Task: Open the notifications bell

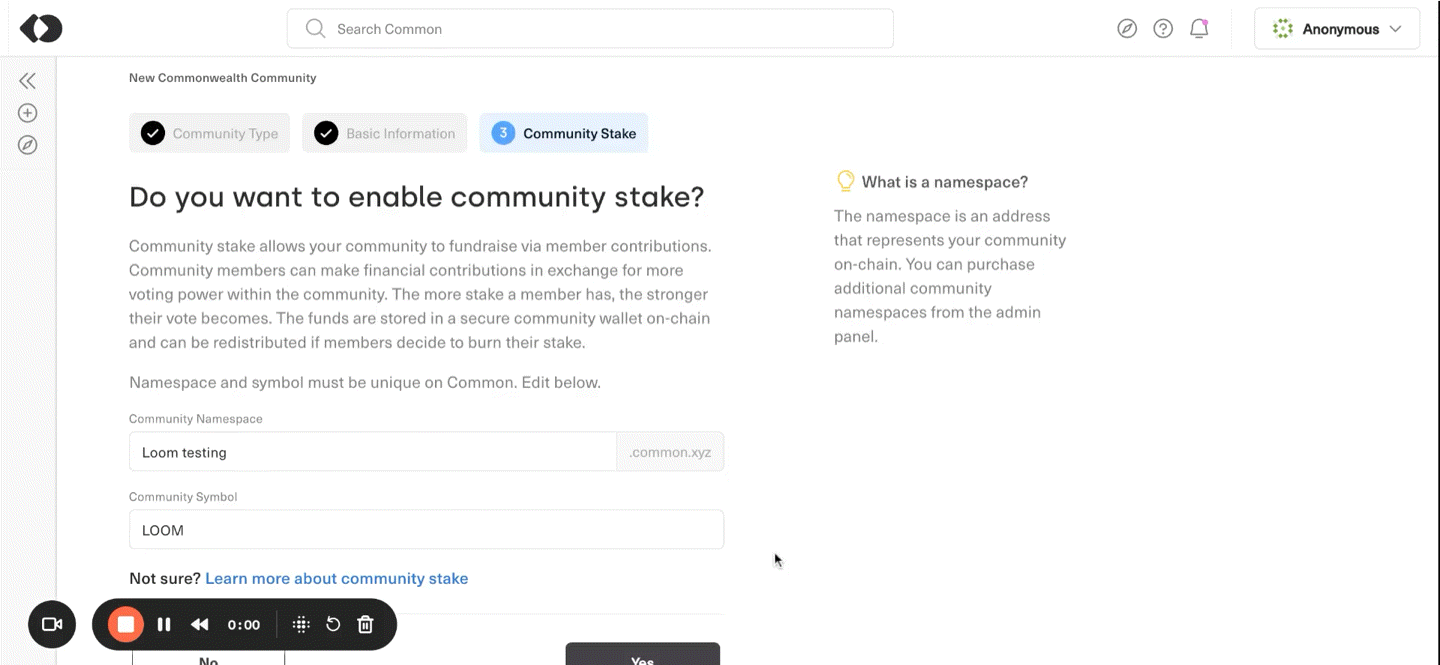Action: [1199, 29]
